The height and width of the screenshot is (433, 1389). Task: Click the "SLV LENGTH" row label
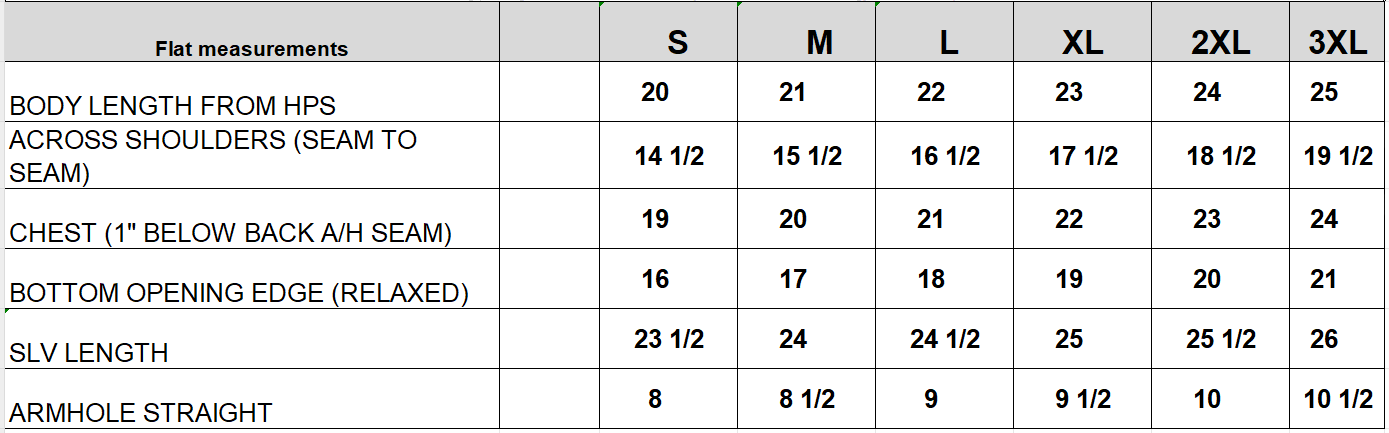pos(88,353)
